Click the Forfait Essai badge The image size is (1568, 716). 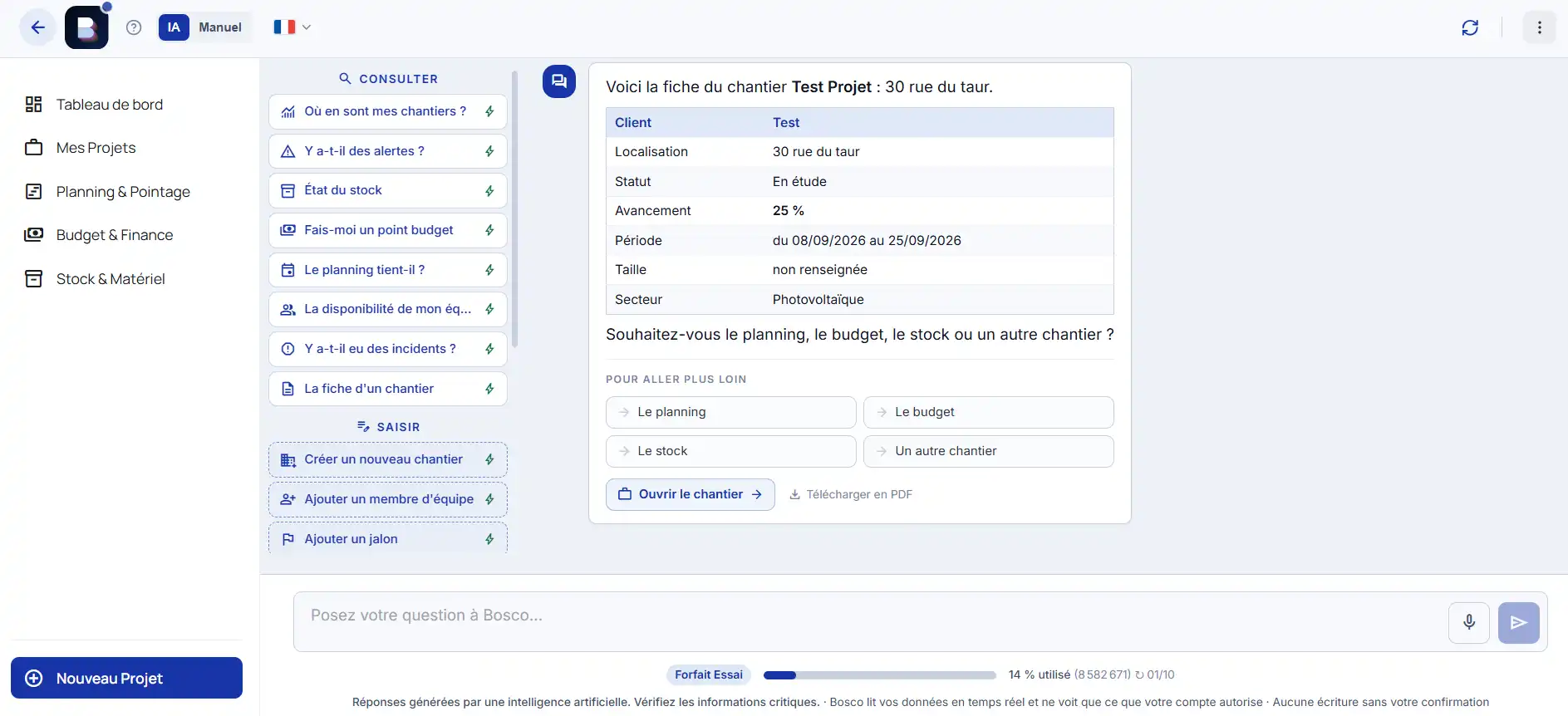click(x=709, y=674)
